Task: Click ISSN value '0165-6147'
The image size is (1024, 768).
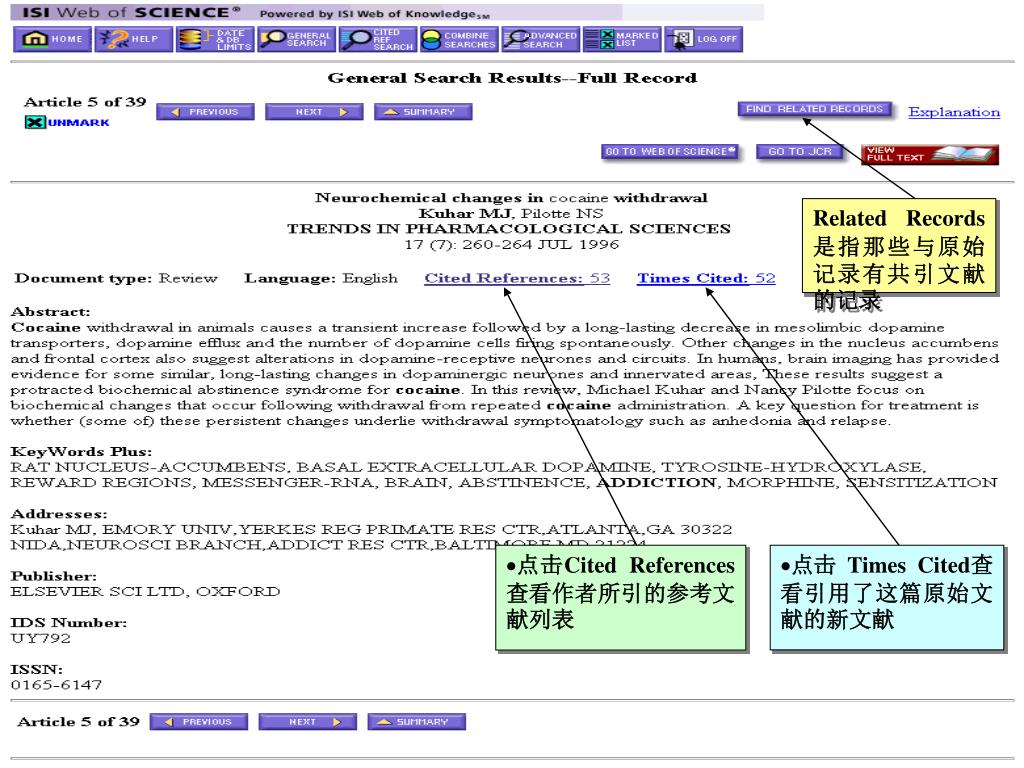Action: [56, 685]
